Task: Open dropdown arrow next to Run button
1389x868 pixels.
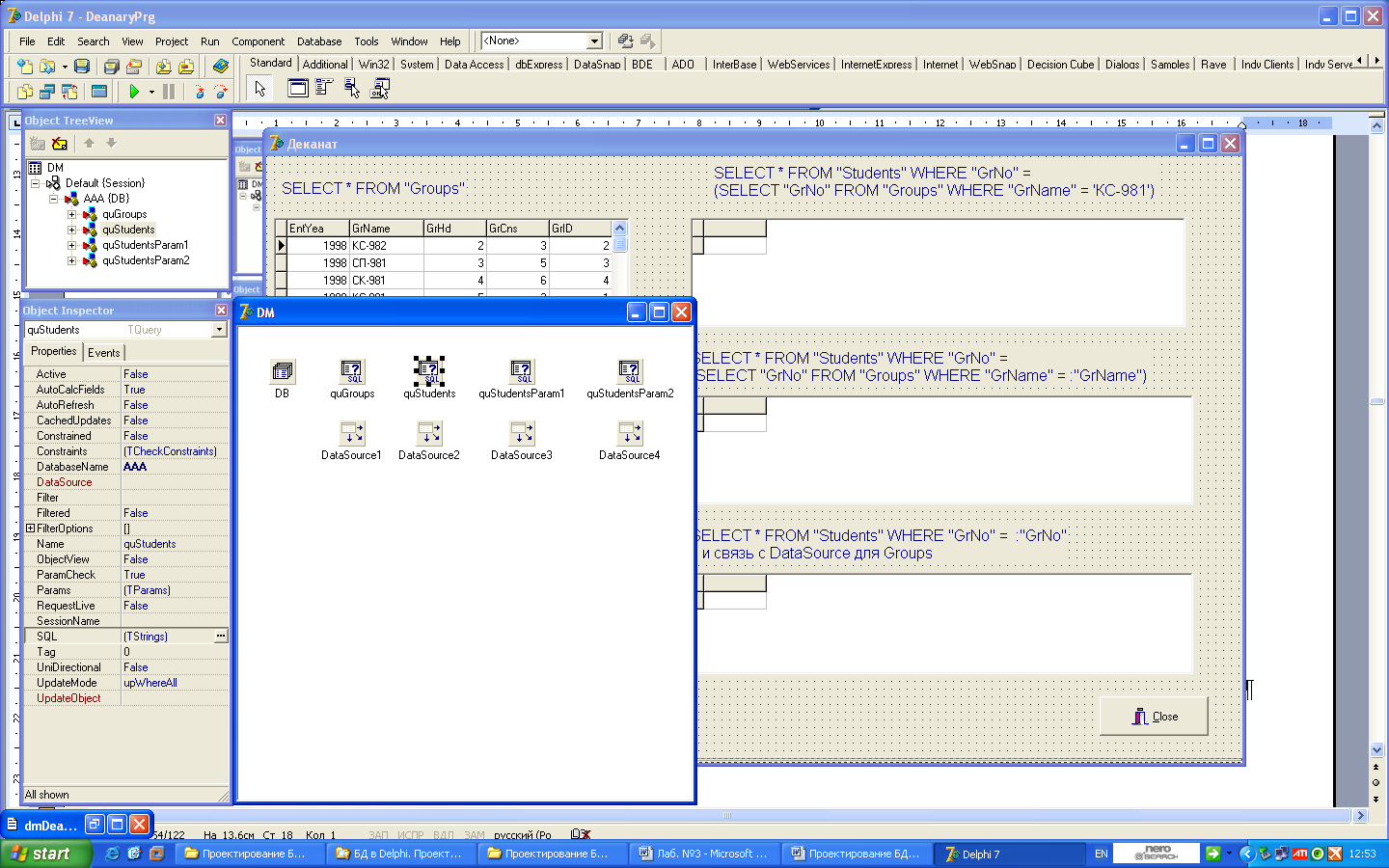Action: (151, 92)
